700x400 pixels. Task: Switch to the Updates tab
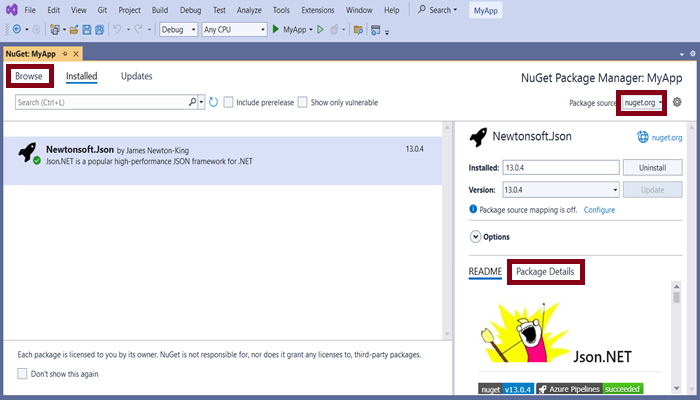(x=137, y=76)
